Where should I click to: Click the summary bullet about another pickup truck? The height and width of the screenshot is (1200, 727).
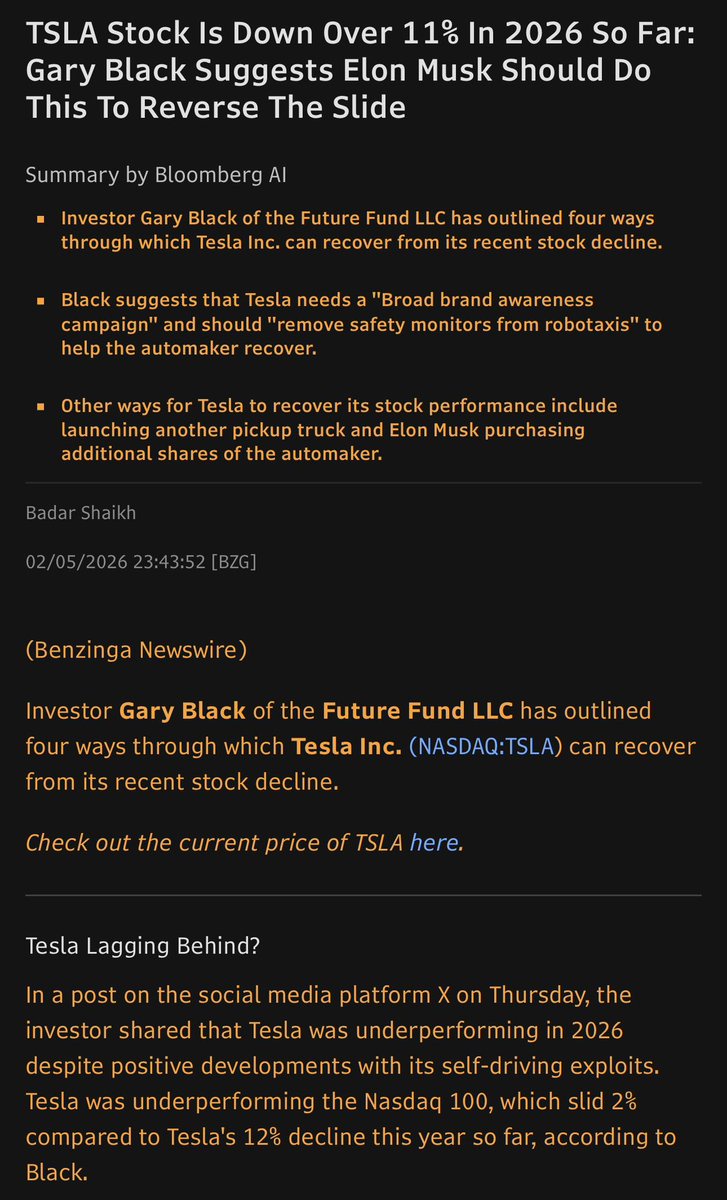pos(340,429)
